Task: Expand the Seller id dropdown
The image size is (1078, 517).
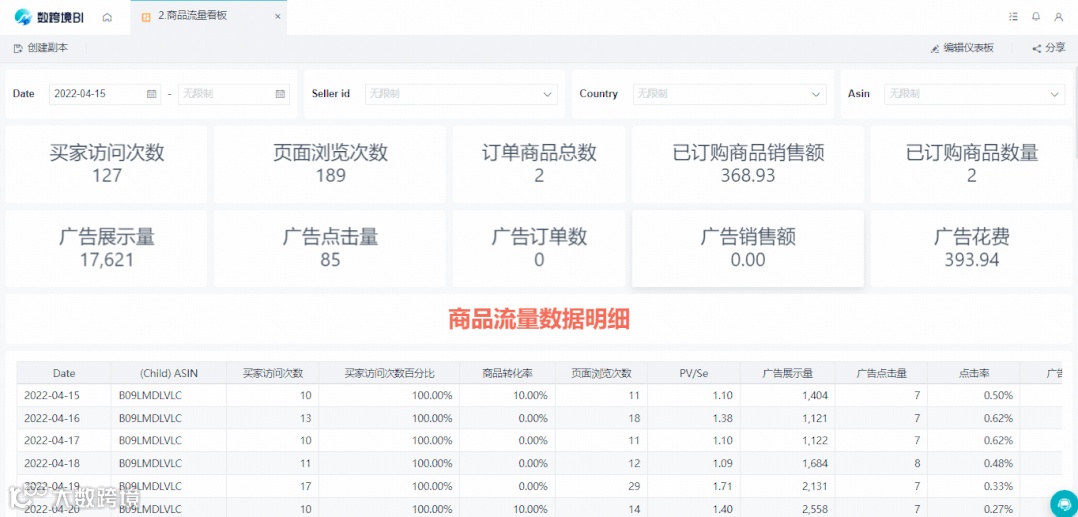Action: (x=460, y=94)
